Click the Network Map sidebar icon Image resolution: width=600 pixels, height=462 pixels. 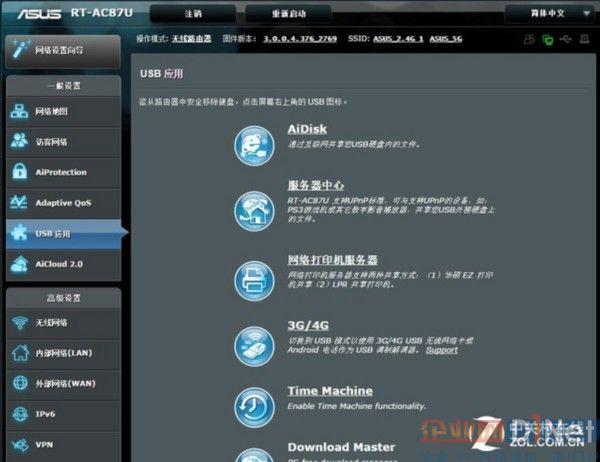[x=19, y=111]
